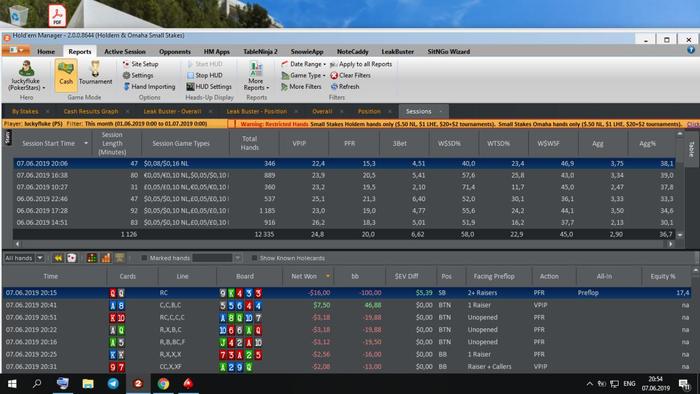Switch to the Active Session tab
Screen dimensions: 700x394
125,52
